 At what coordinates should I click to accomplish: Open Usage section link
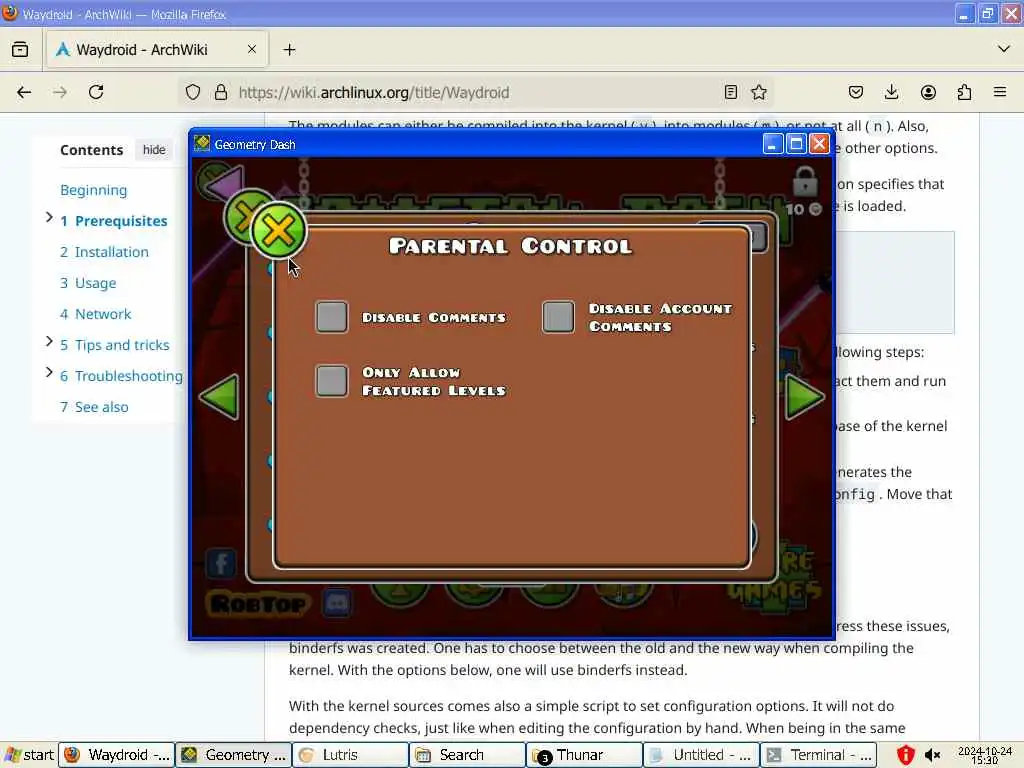88,283
